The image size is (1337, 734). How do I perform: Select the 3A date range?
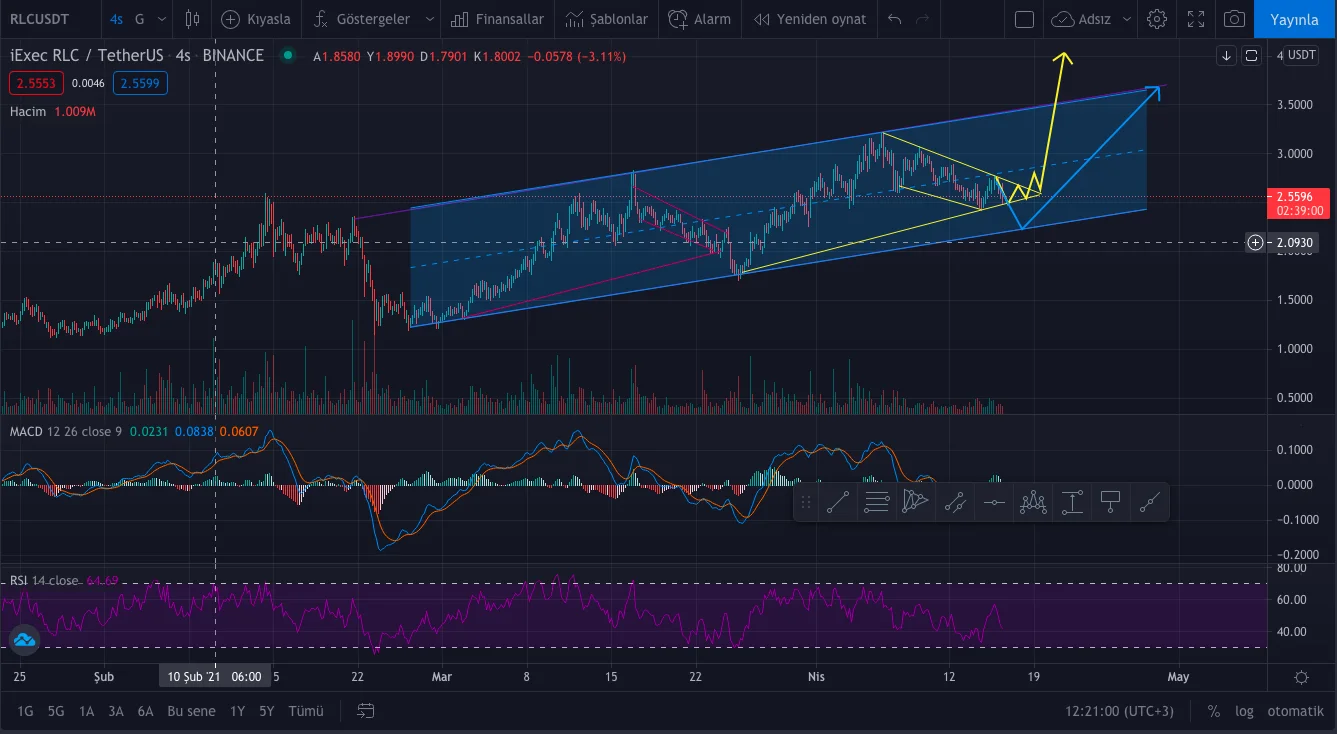coord(116,711)
